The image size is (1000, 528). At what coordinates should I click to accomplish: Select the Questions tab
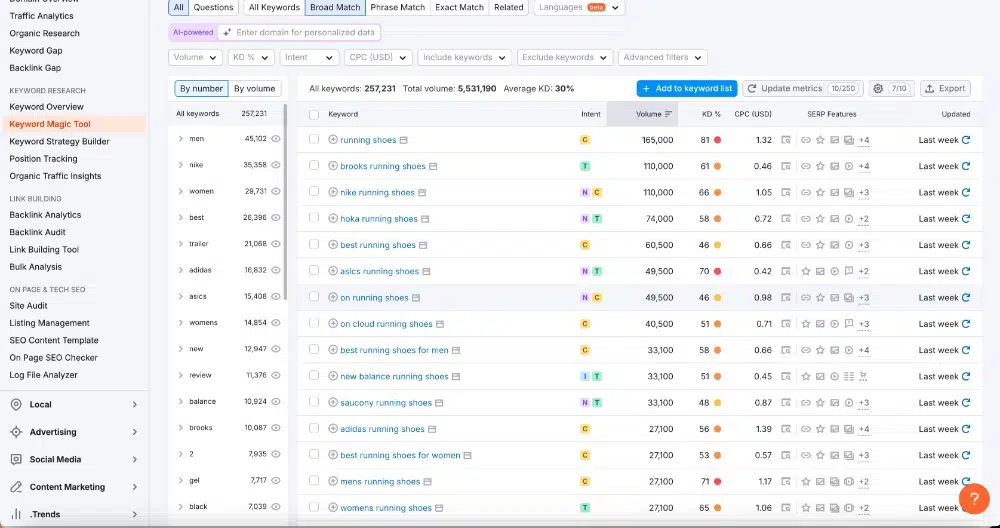point(214,8)
